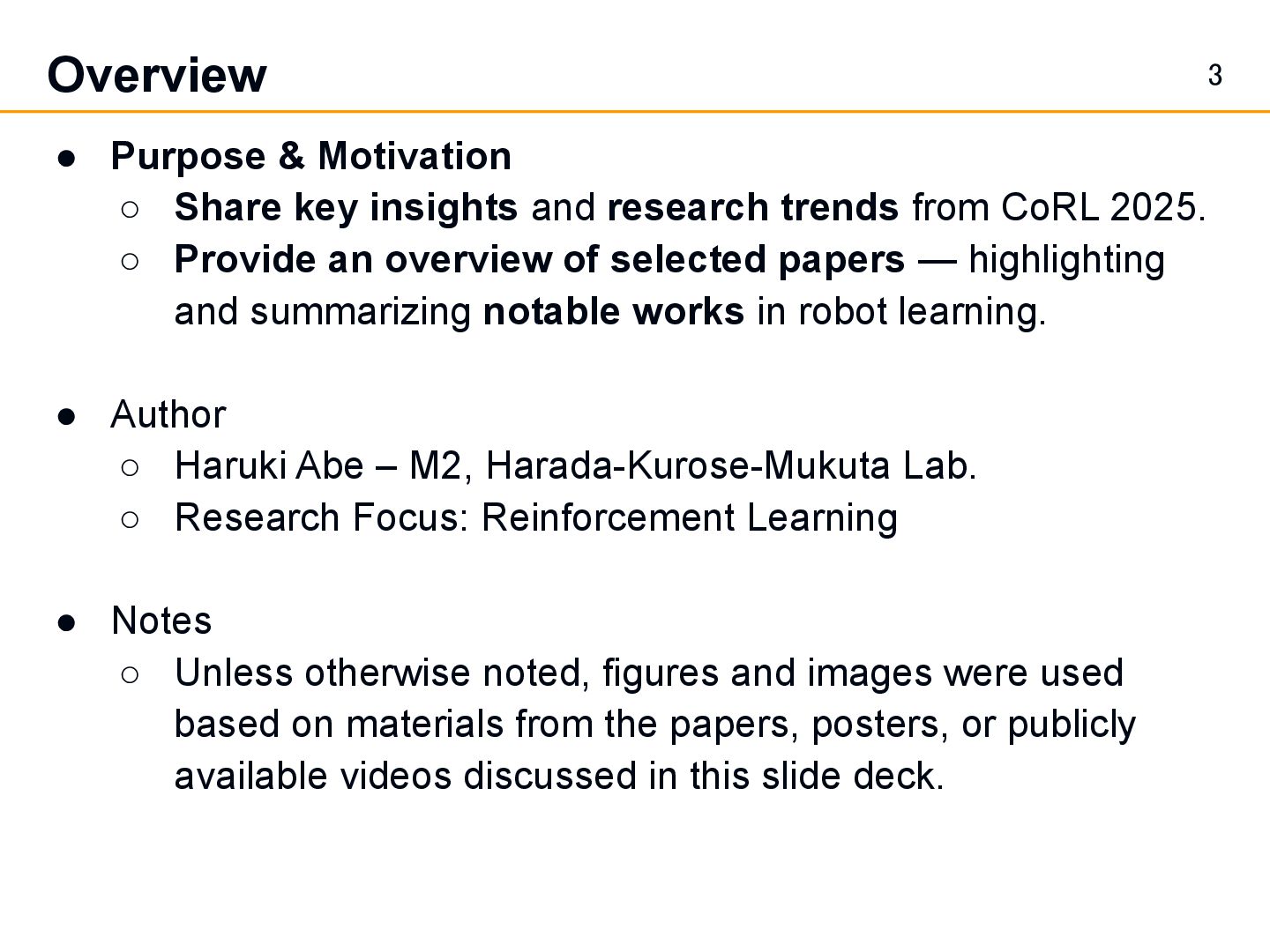Click the Purpose & Motivation heading
Screen dimensions: 1270x952
click(310, 156)
